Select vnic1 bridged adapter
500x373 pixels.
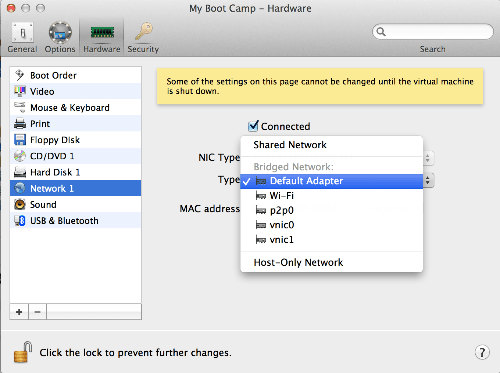coord(332,240)
